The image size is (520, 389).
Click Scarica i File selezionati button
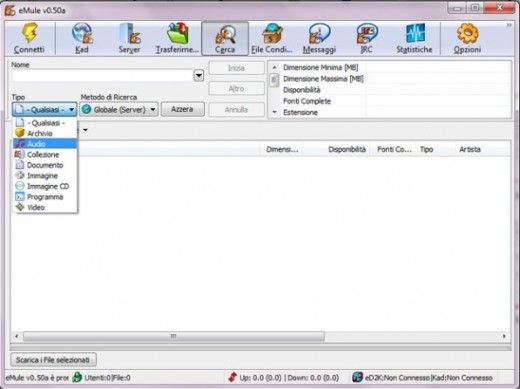coord(53,360)
